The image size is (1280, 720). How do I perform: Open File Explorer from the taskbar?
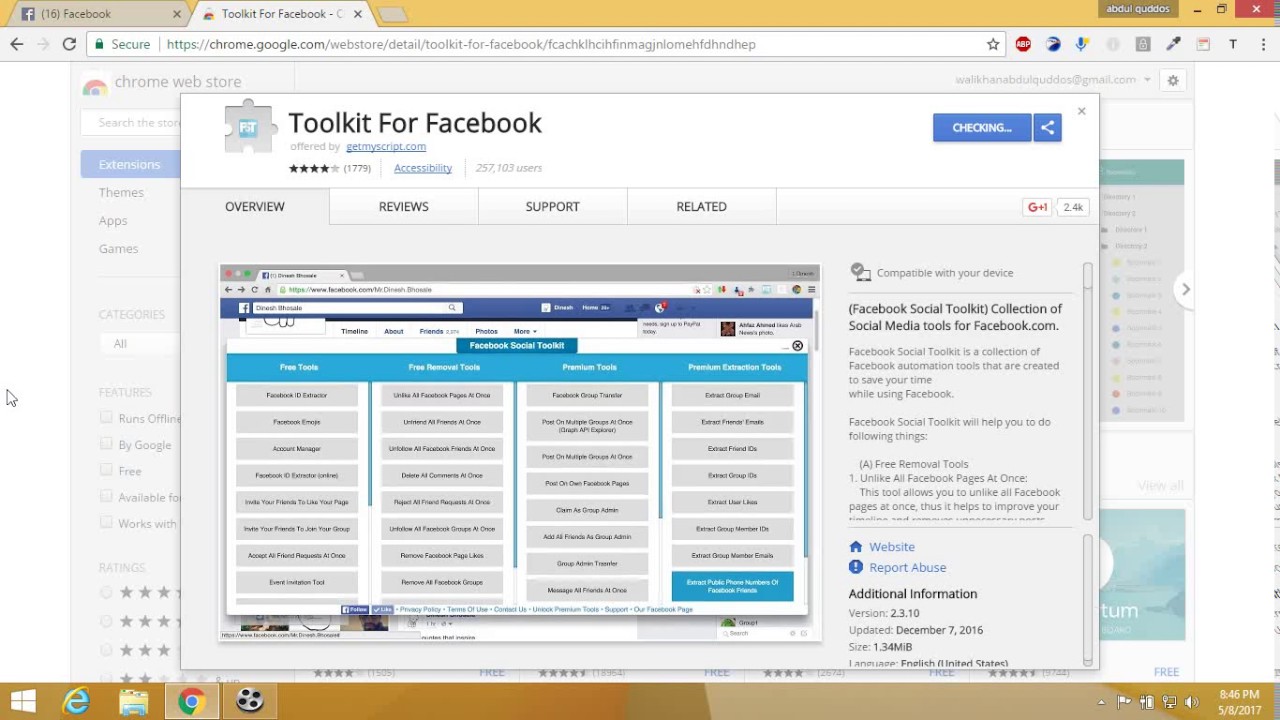[x=133, y=701]
